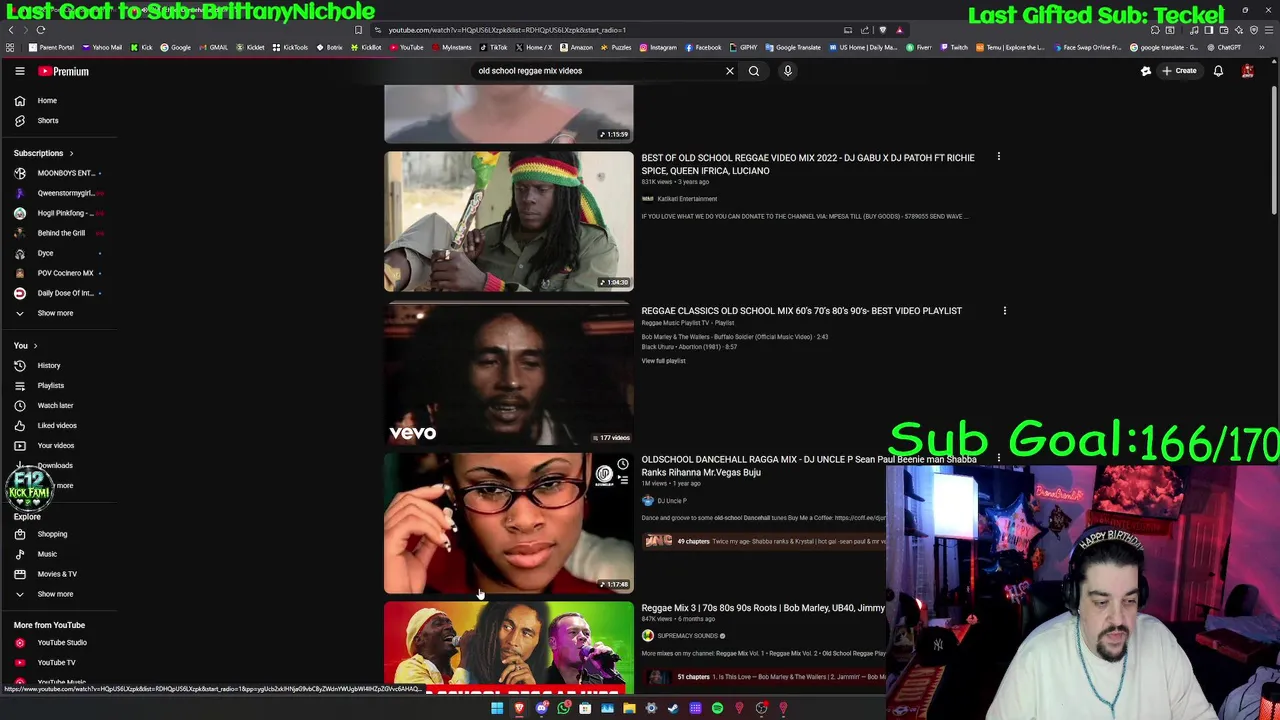1280x720 pixels.
Task: Click the Brave Shields icon in the address bar
Action: (x=882, y=30)
